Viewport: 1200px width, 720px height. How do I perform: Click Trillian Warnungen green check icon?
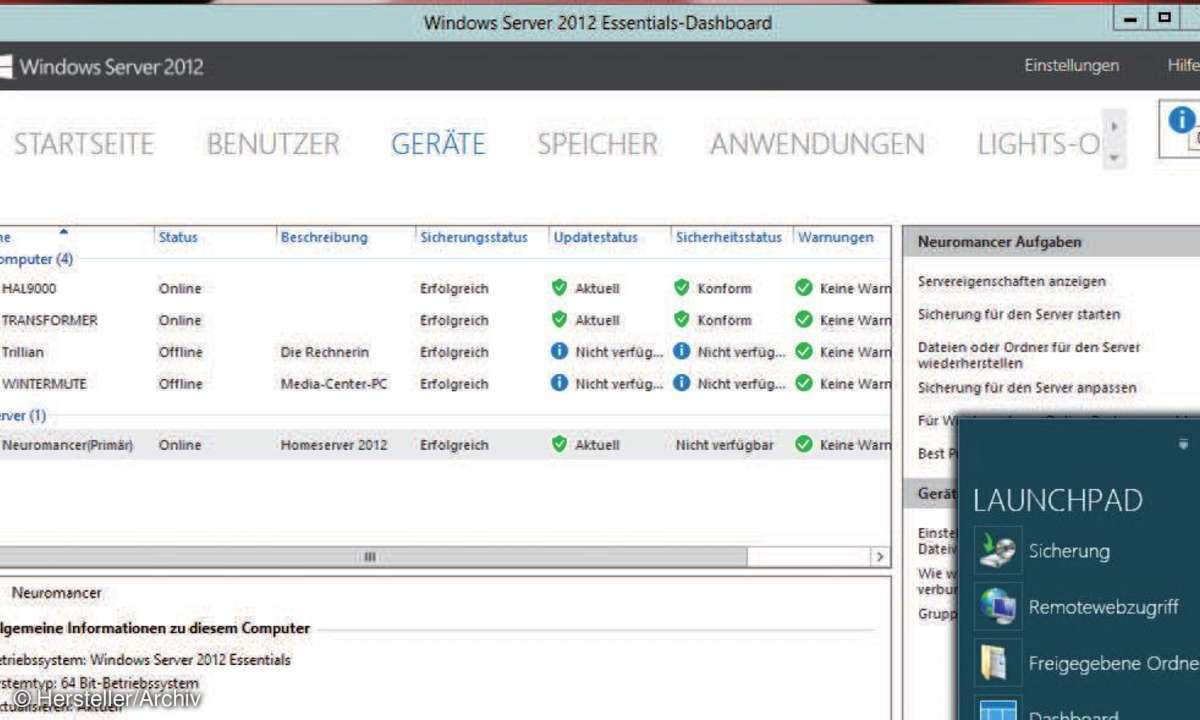coord(804,352)
